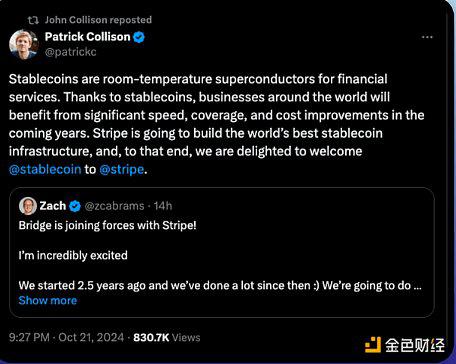456x364 pixels.
Task: Expand quoted tweet with Show more
Action: pyautogui.click(x=48, y=300)
